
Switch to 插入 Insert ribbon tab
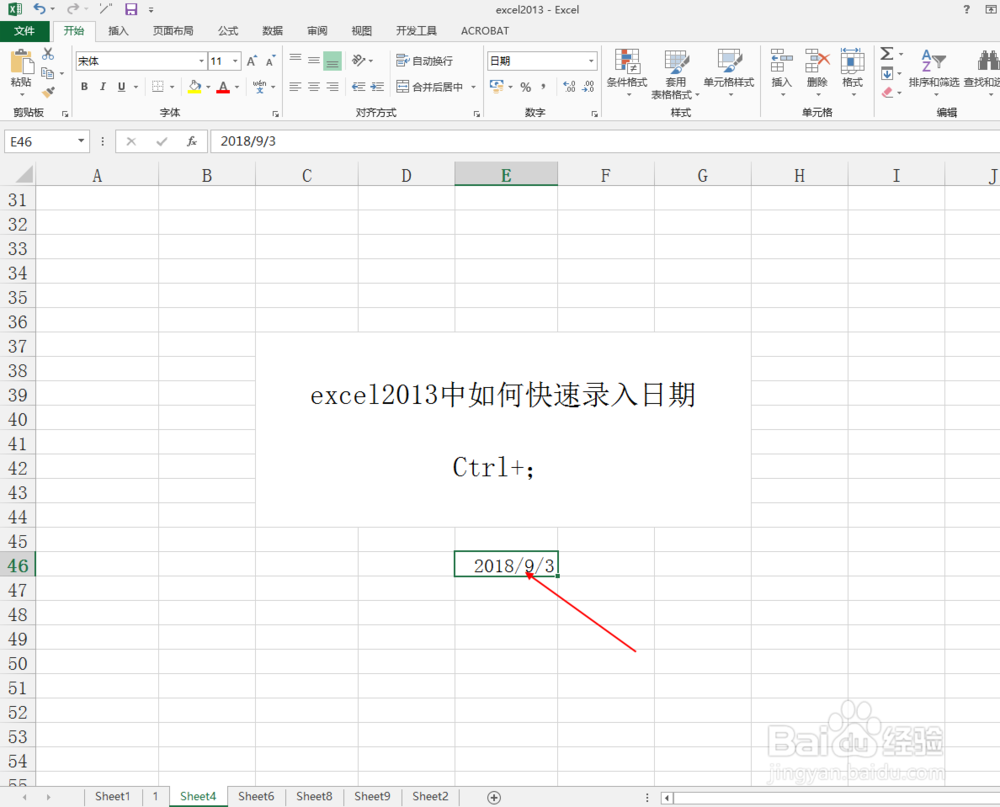point(118,31)
